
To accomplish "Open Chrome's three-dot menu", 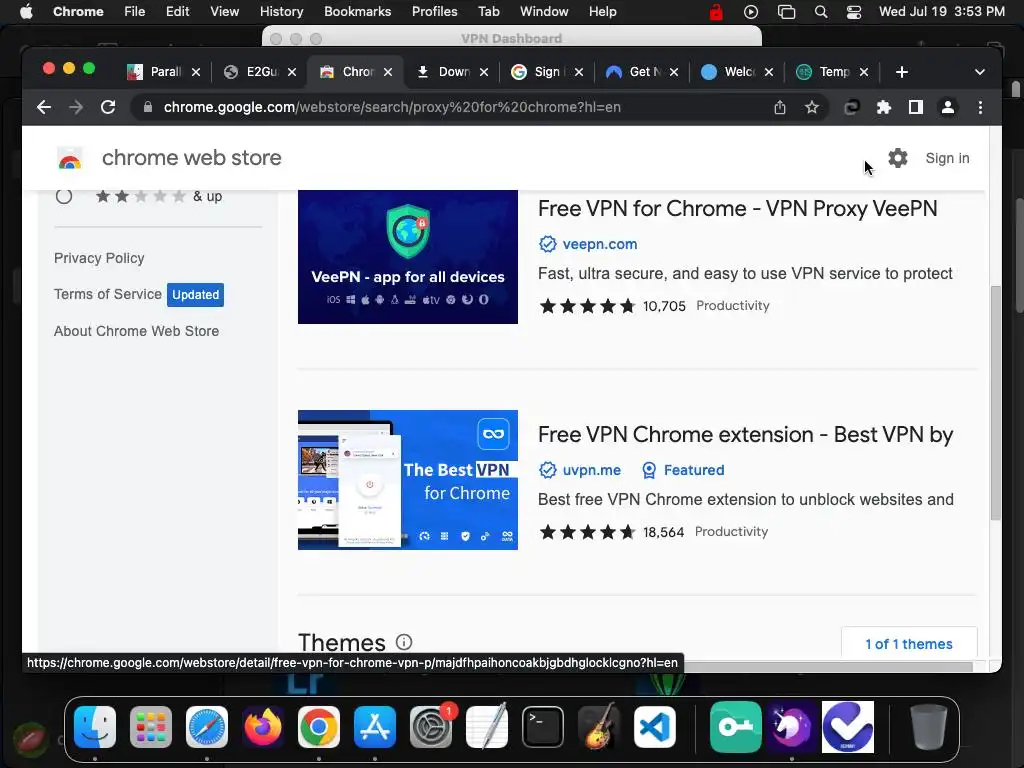I will [980, 107].
